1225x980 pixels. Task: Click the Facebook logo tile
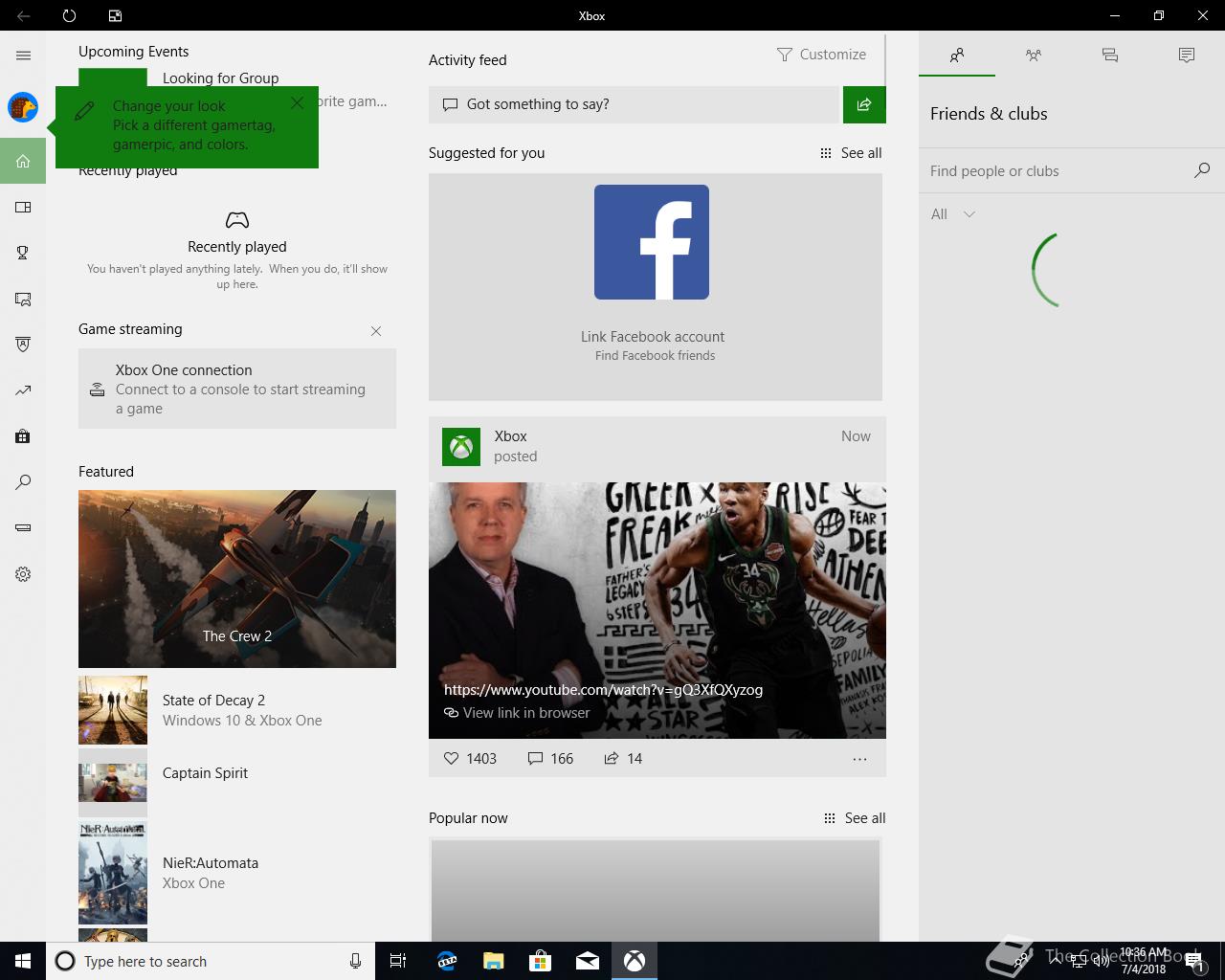(x=652, y=242)
